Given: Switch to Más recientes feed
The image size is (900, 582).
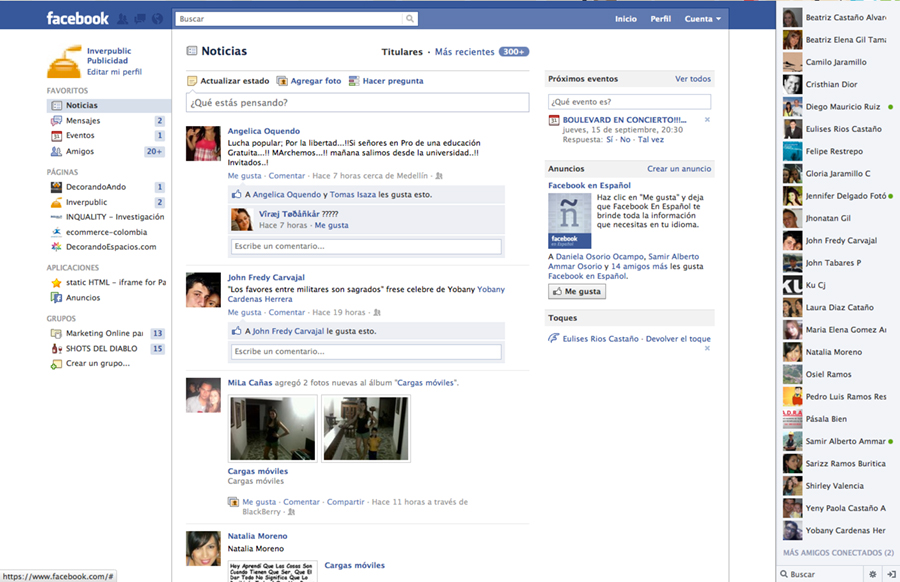Looking at the screenshot, I should tap(464, 52).
